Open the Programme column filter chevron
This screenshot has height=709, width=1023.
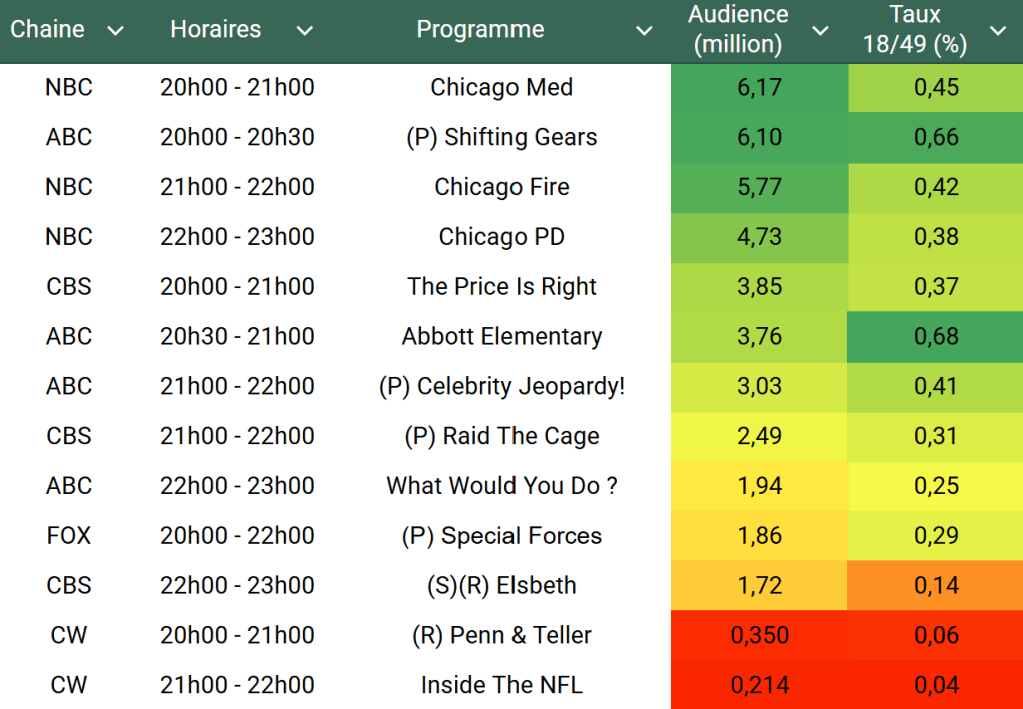(645, 31)
